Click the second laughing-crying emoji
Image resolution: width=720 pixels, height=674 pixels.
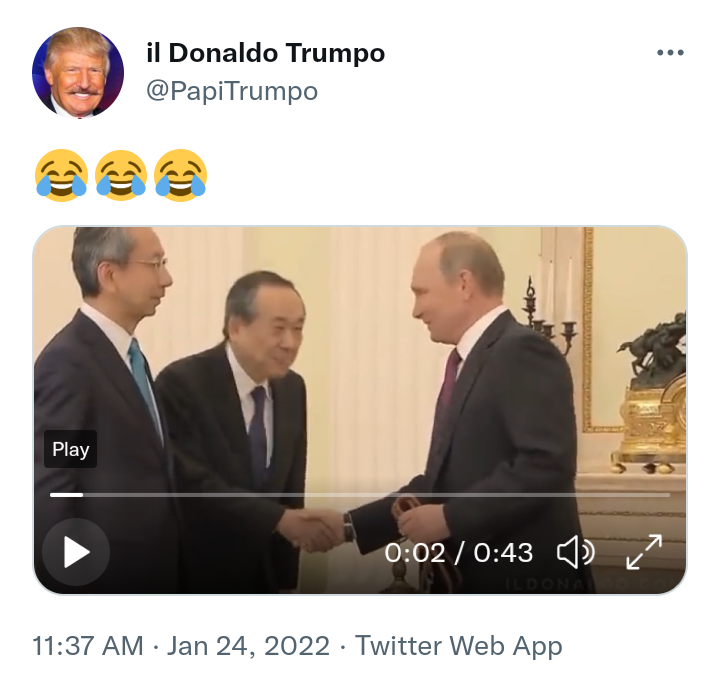[x=121, y=175]
